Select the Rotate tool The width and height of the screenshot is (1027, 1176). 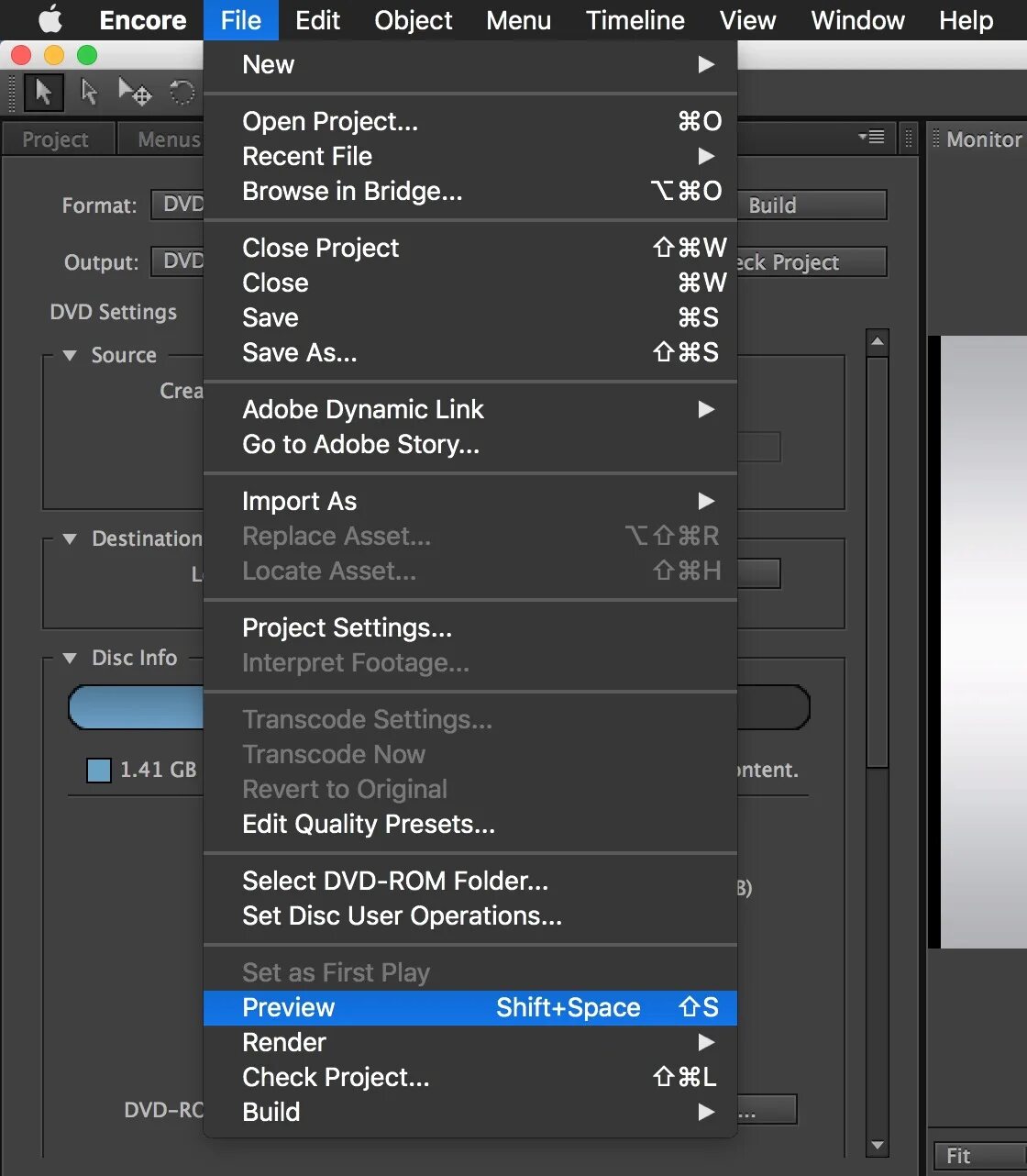(182, 93)
